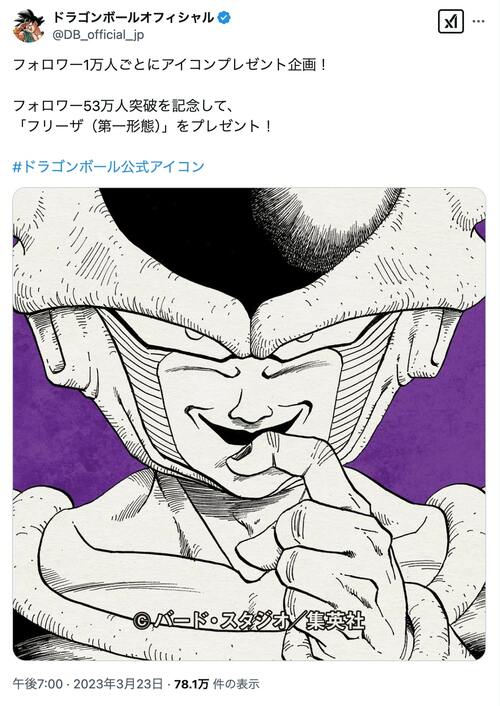Click the 78.1万 view count
The width and height of the screenshot is (500, 706).
click(191, 684)
